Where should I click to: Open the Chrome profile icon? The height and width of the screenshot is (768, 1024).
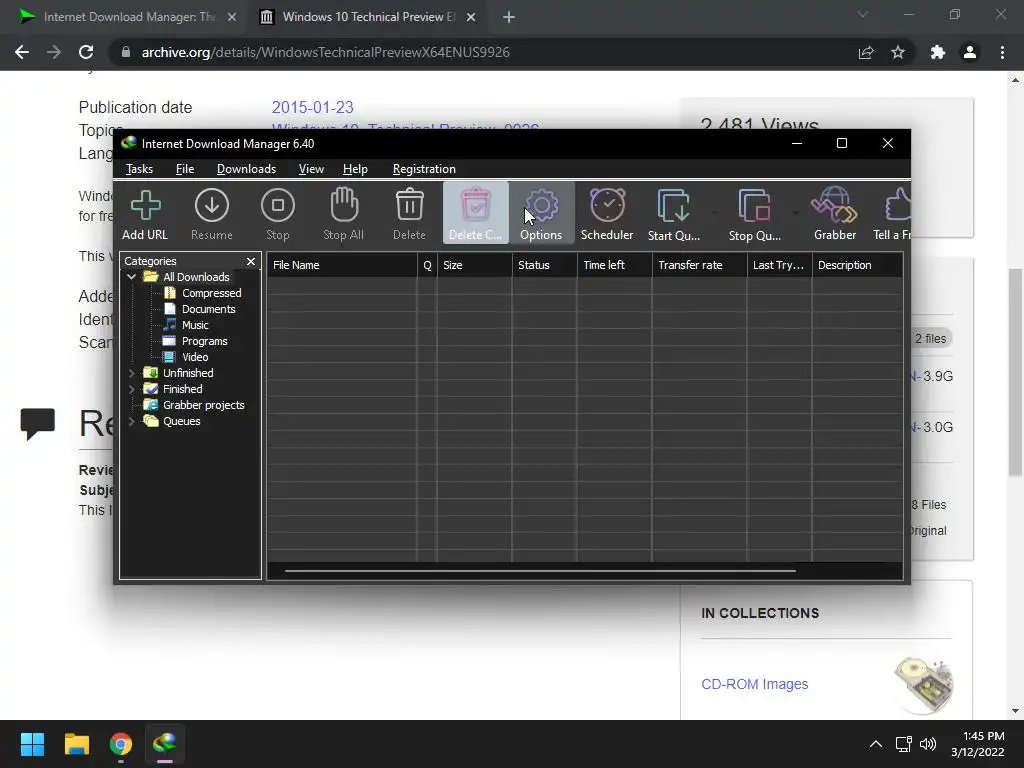pos(970,52)
